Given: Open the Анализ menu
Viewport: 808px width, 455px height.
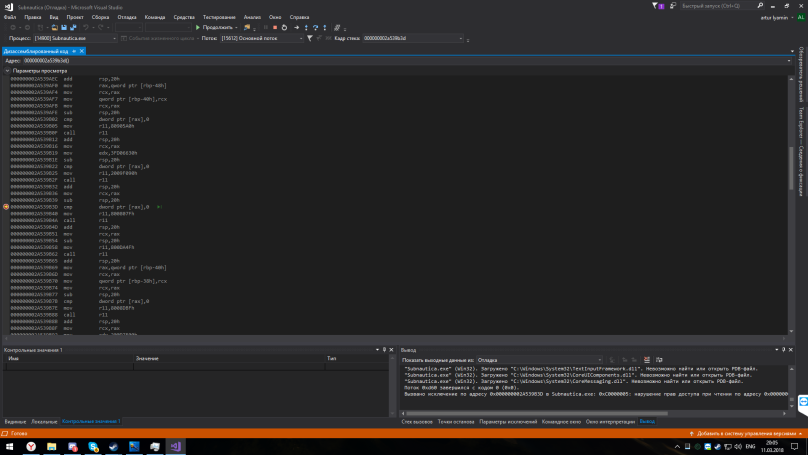Looking at the screenshot, I should click(x=252, y=17).
